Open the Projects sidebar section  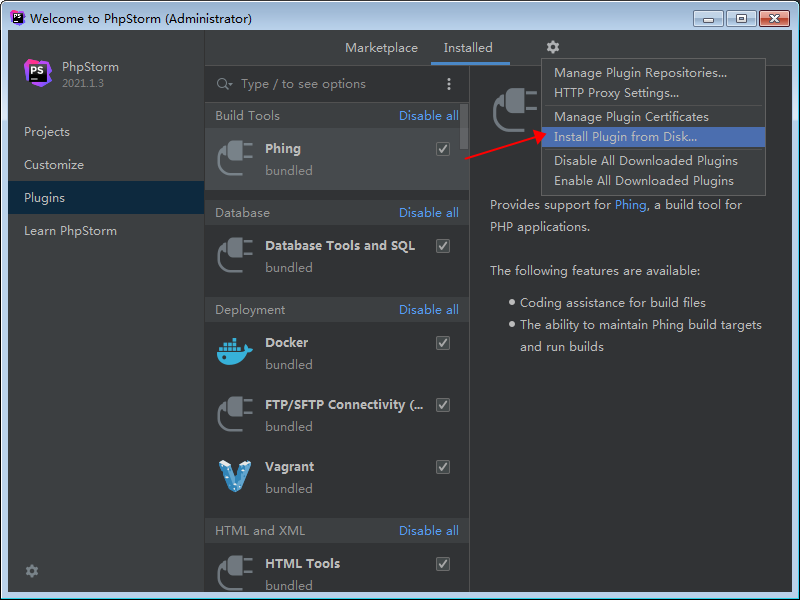[x=106, y=132]
